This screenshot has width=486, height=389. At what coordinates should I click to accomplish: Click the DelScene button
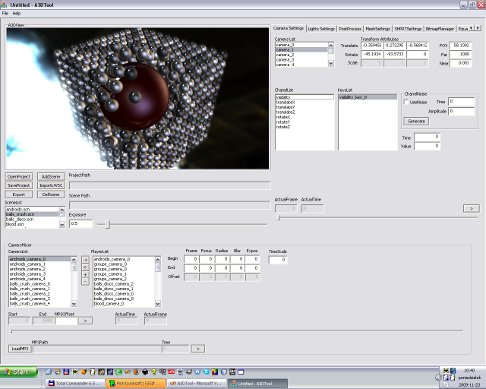tap(51, 194)
